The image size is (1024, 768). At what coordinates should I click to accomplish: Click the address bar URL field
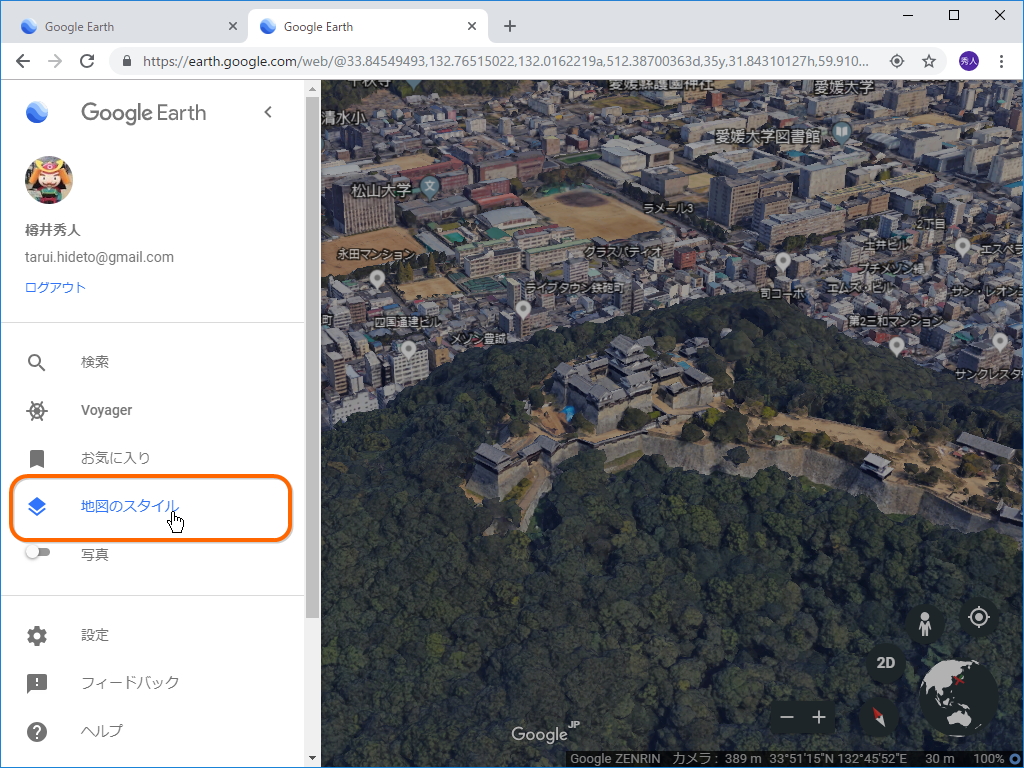pyautogui.click(x=505, y=61)
